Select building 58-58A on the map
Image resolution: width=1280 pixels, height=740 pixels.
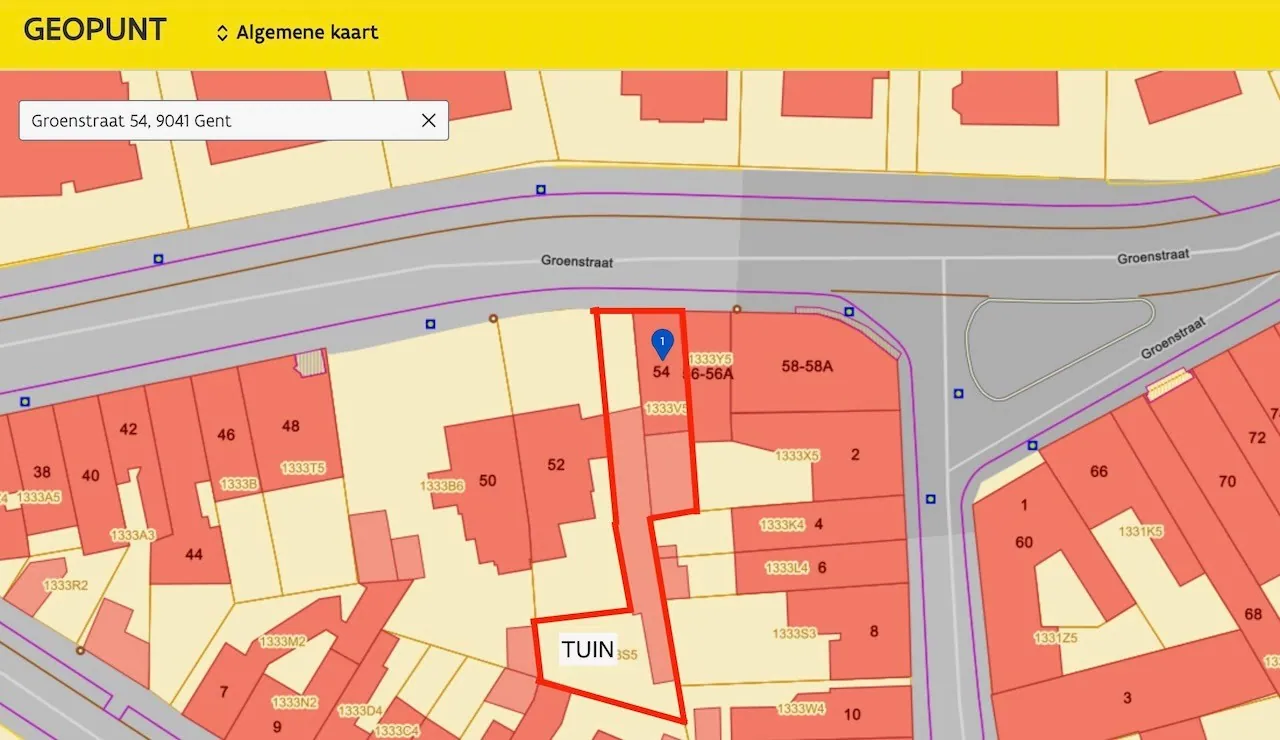tap(806, 366)
